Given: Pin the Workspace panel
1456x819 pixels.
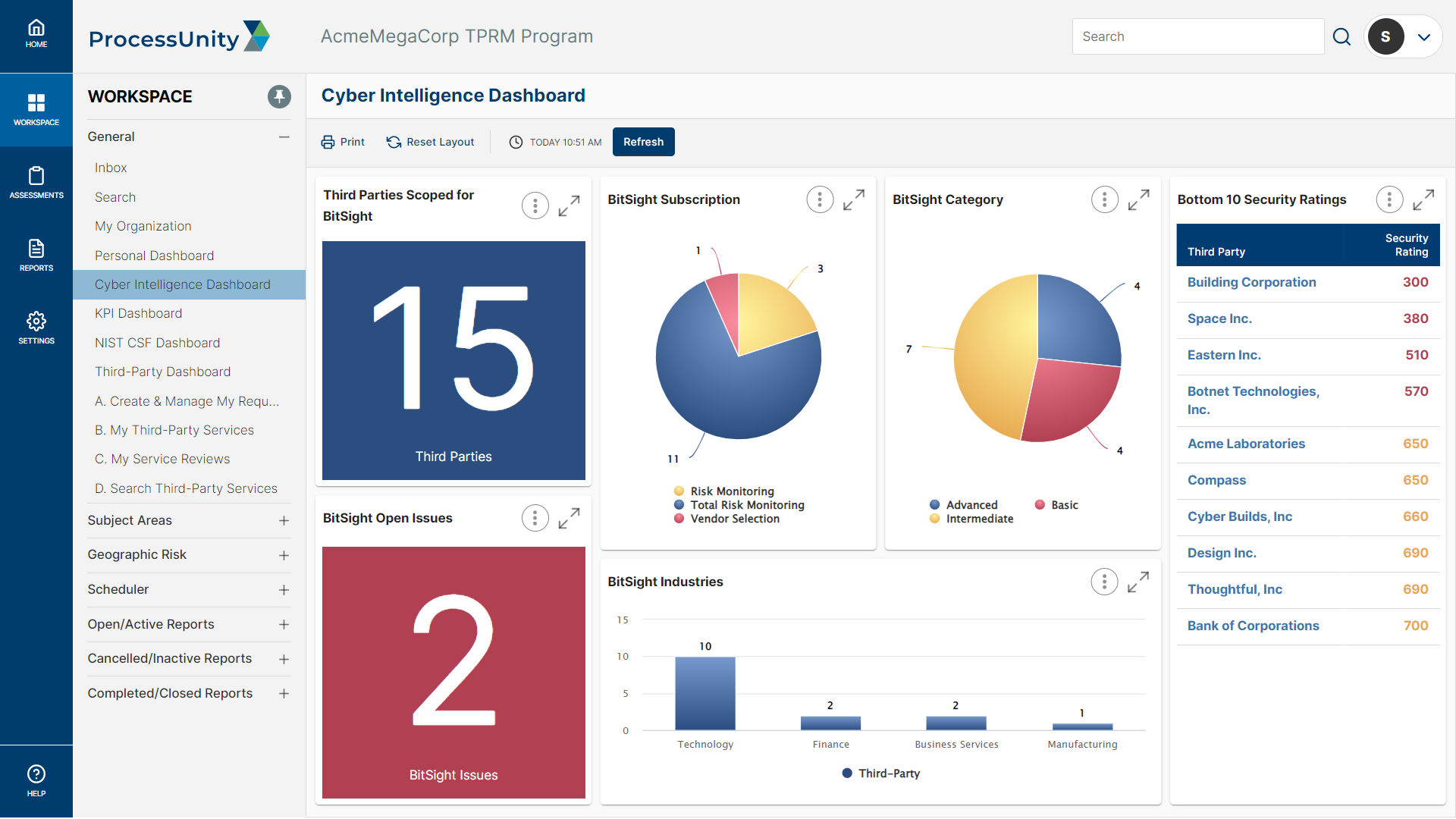Looking at the screenshot, I should tap(279, 96).
